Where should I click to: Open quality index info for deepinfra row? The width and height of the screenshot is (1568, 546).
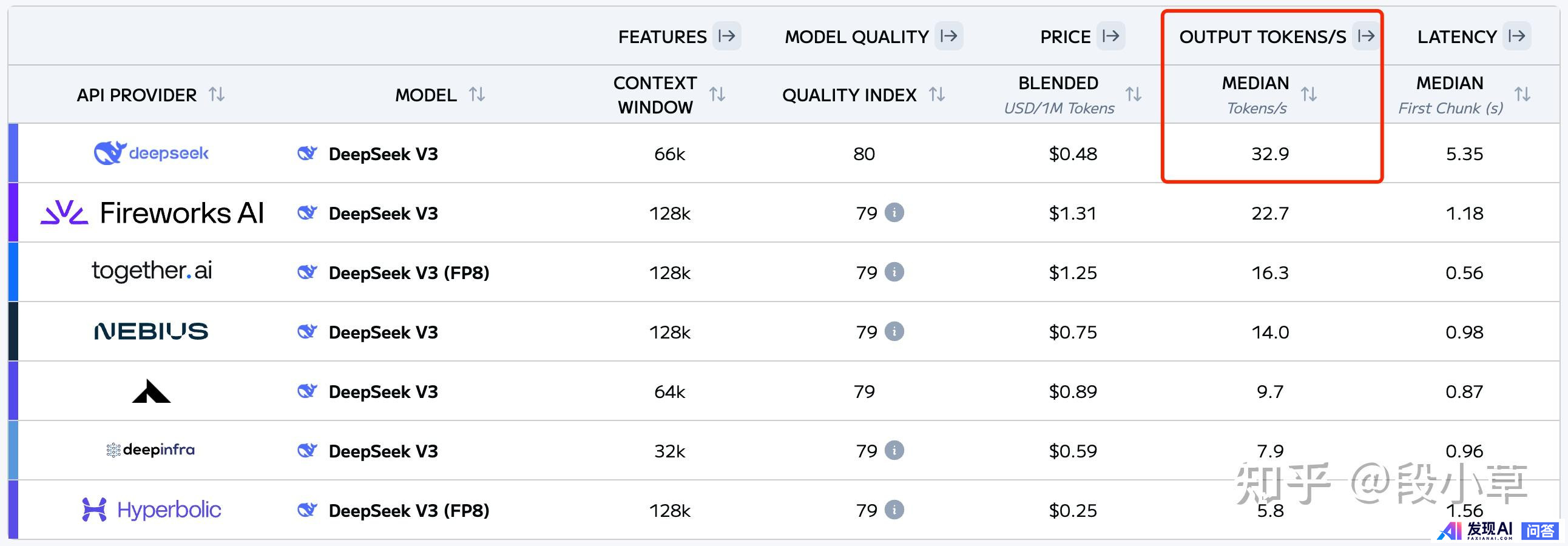point(894,450)
